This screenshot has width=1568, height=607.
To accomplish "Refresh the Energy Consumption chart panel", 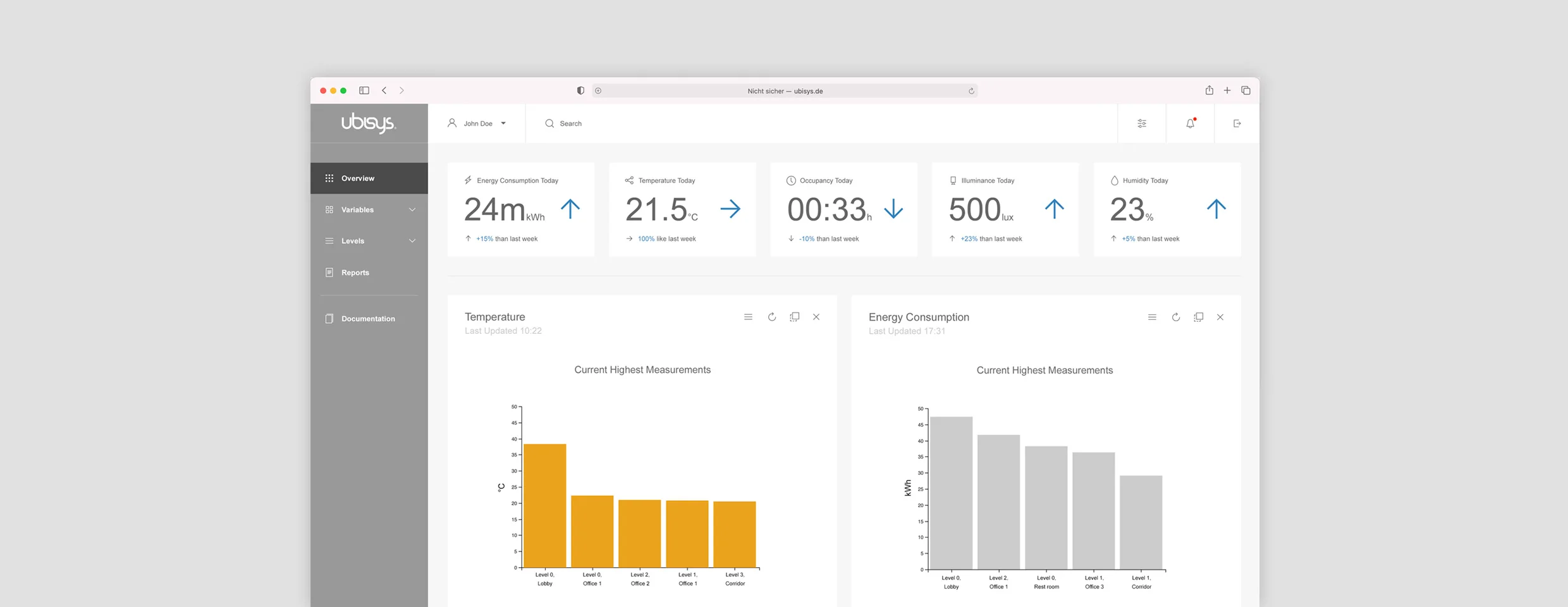I will 1176,317.
